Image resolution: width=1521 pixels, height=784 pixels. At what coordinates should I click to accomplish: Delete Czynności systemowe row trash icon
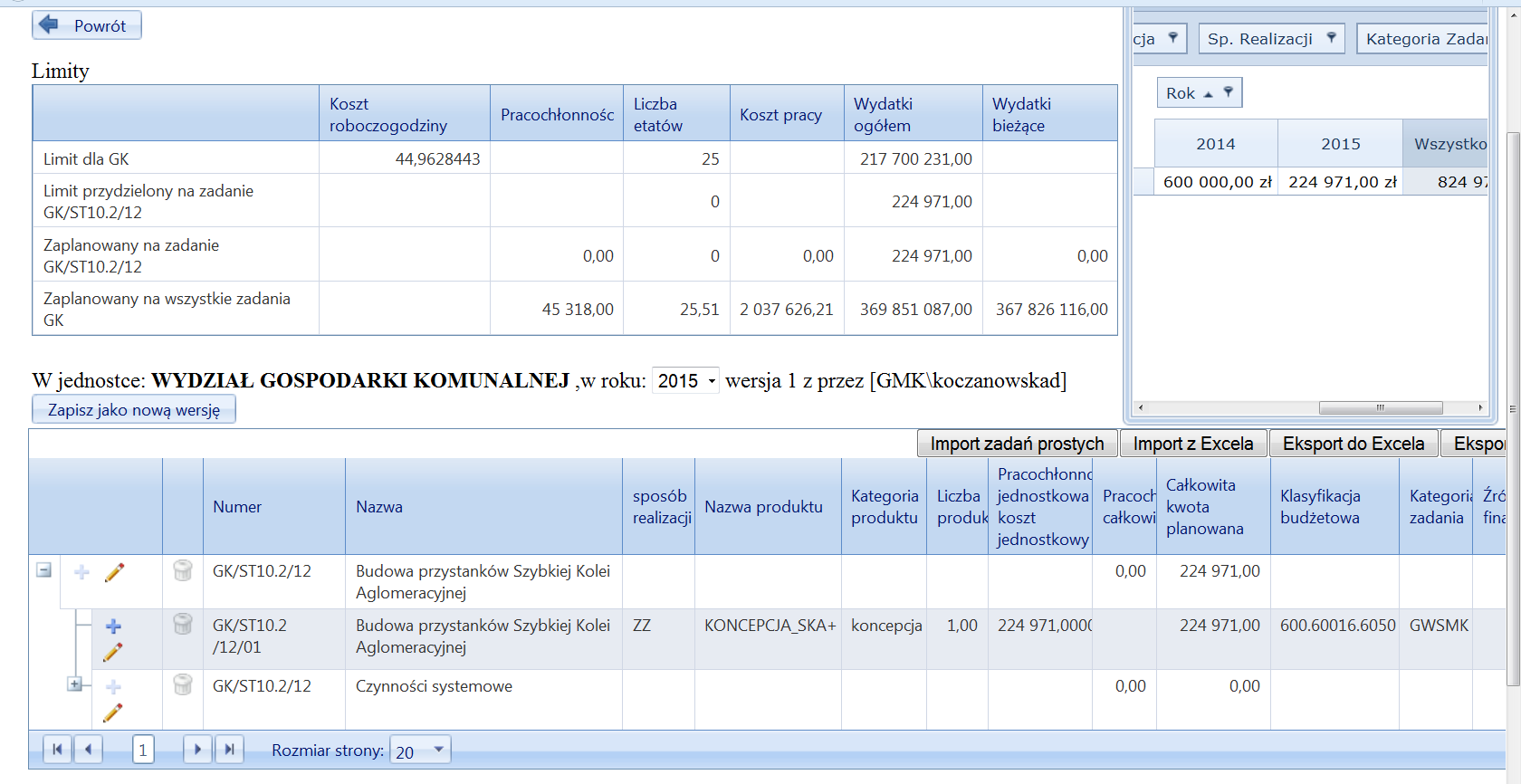[x=183, y=684]
